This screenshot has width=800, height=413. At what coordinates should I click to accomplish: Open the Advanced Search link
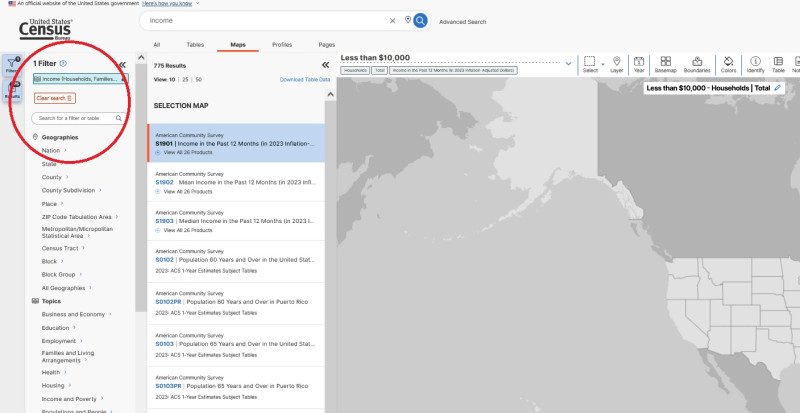[x=462, y=22]
